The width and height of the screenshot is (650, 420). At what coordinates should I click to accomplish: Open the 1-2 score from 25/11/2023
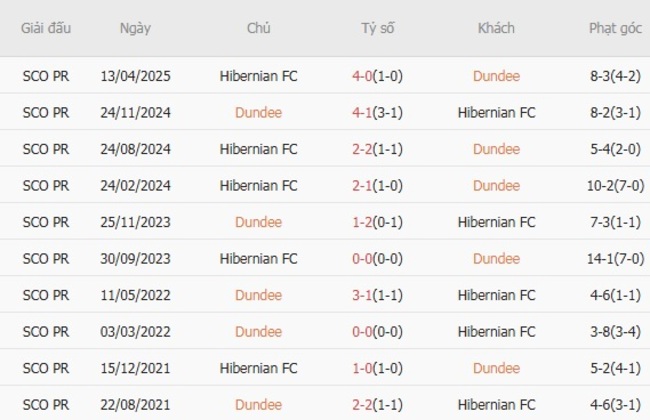378,222
